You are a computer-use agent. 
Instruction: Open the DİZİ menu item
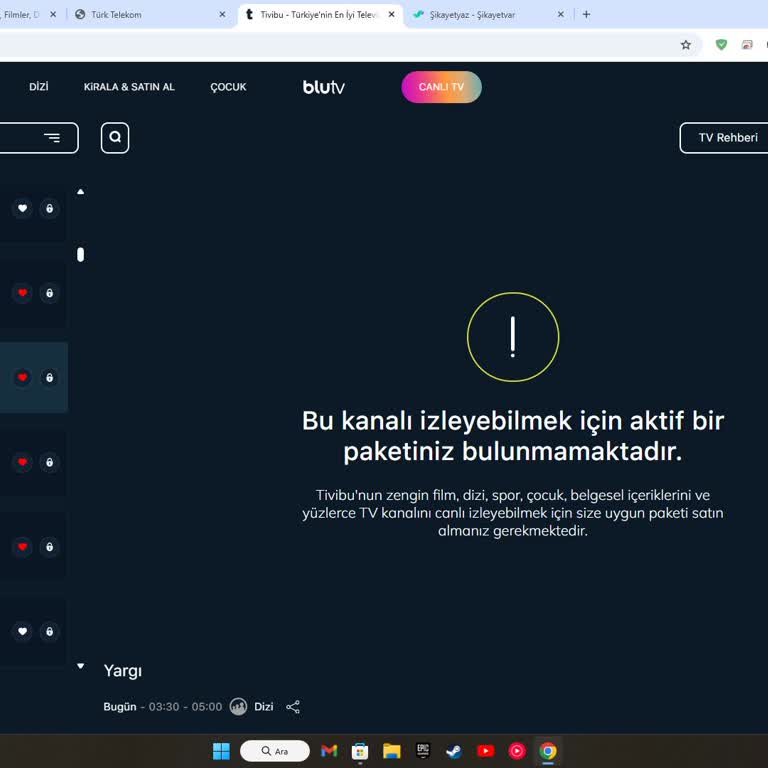(x=39, y=87)
